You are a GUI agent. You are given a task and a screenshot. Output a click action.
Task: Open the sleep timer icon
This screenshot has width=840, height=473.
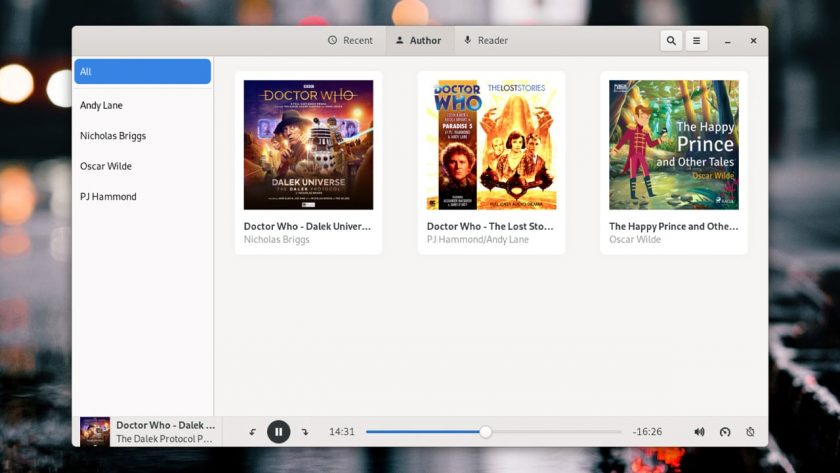(751, 432)
